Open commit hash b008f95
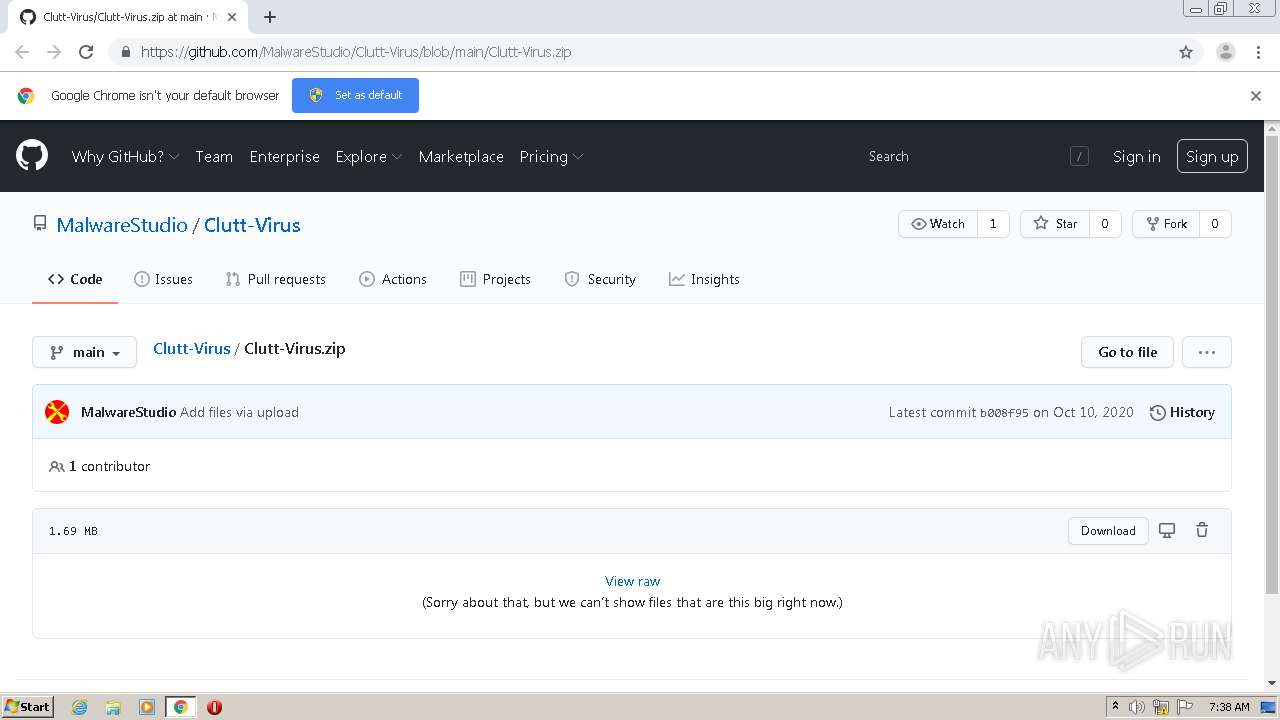 (1004, 412)
